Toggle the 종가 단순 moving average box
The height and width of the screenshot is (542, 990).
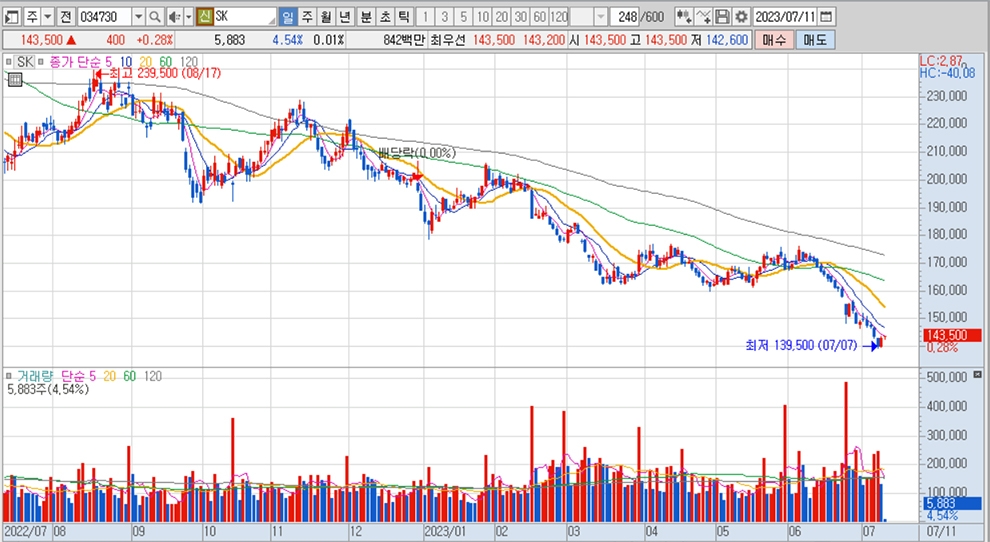(x=42, y=62)
